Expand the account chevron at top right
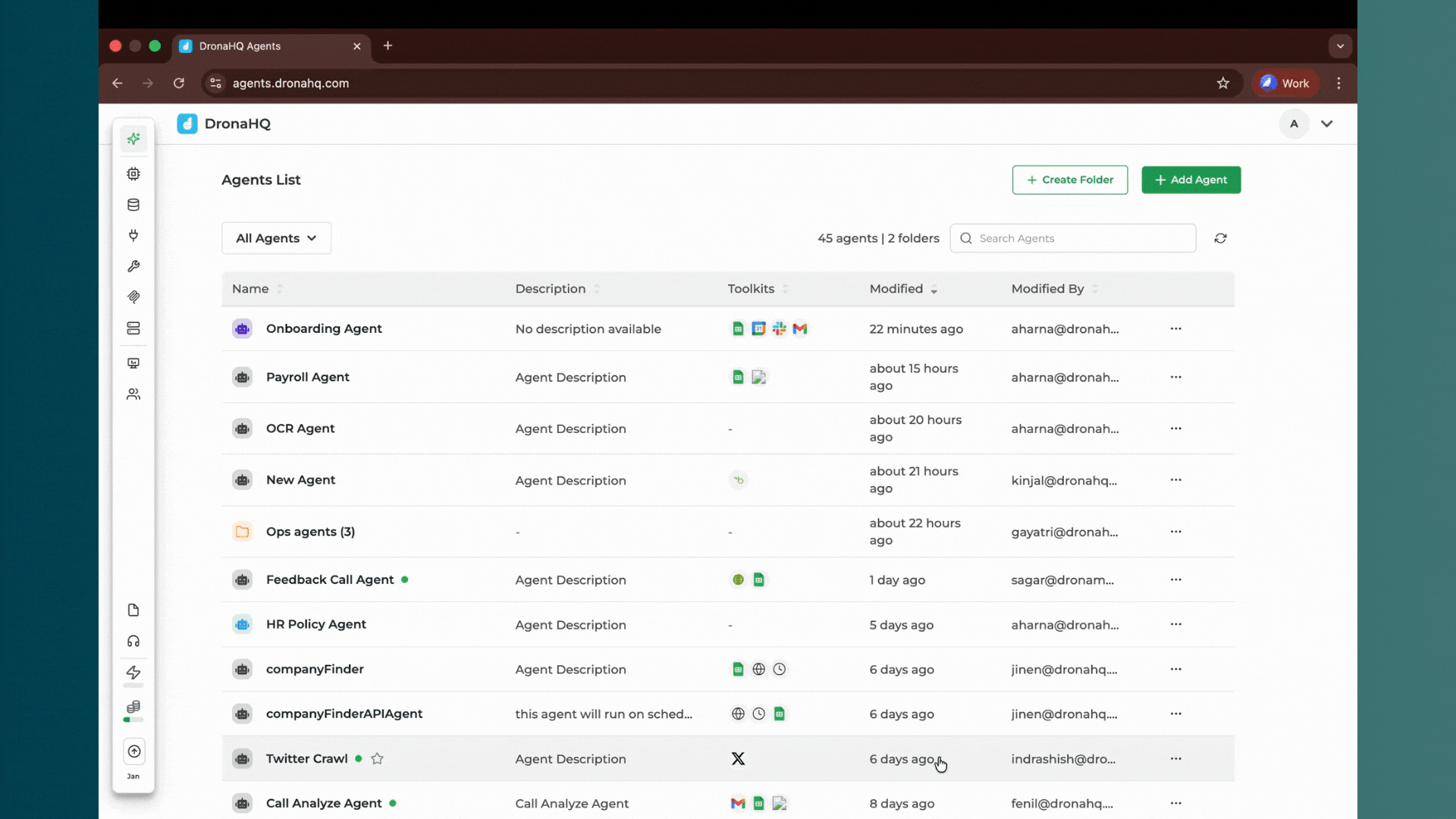Viewport: 1456px width, 819px height. click(x=1327, y=124)
